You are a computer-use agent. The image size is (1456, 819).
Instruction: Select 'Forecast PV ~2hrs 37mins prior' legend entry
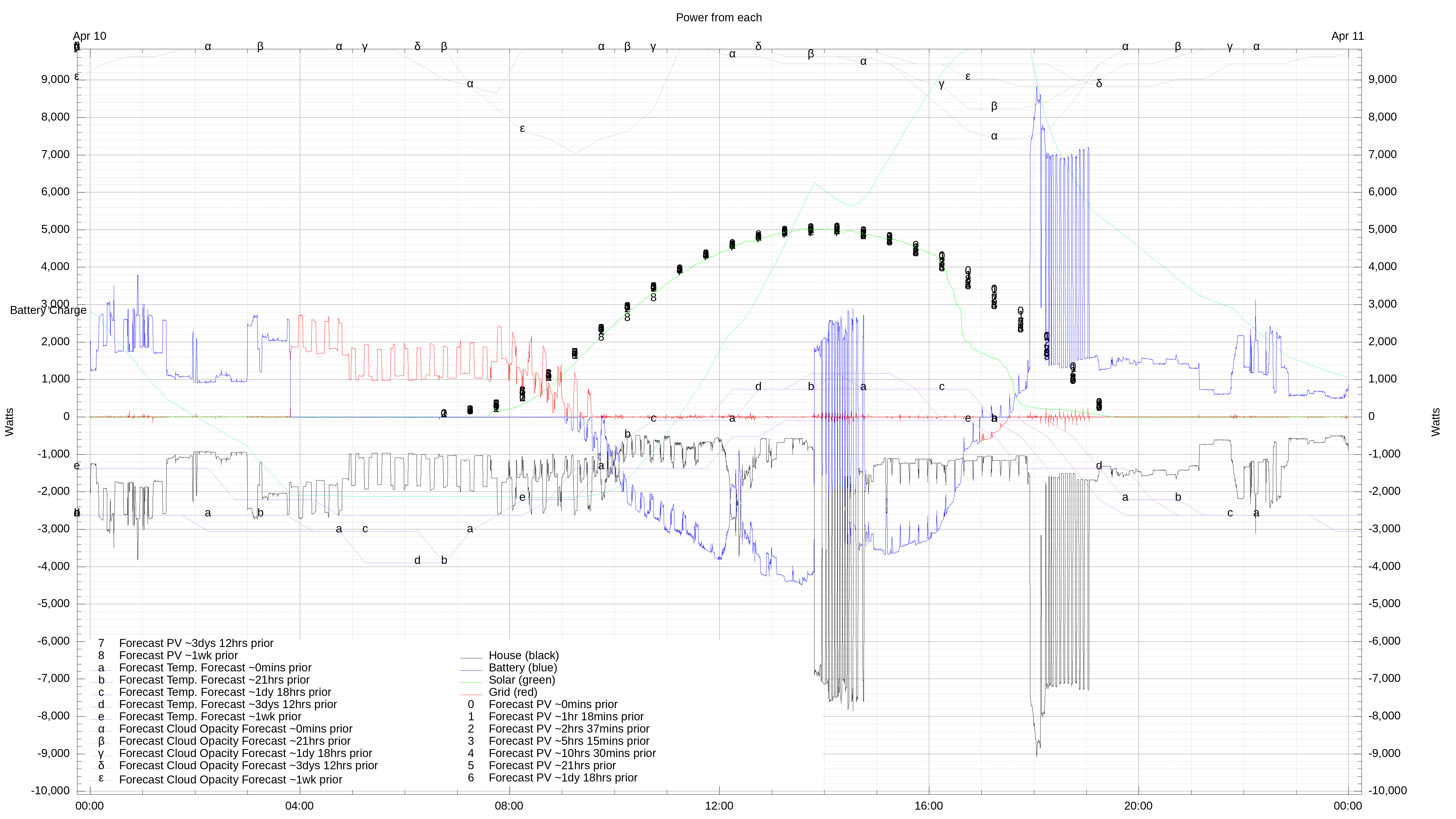(x=569, y=729)
